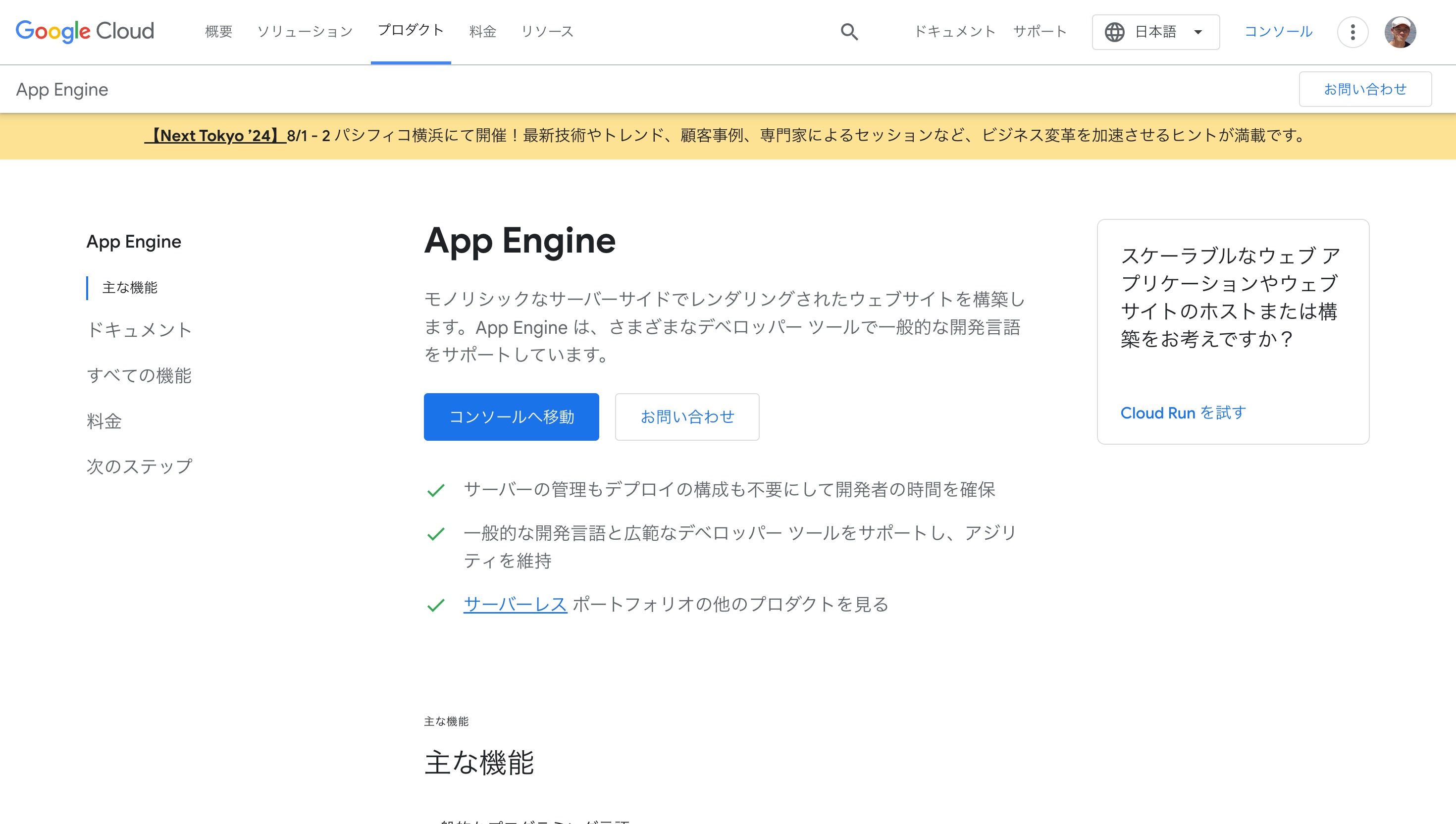Select ドキュメント in the sidebar
Viewport: 1456px width, 824px height.
[x=139, y=330]
